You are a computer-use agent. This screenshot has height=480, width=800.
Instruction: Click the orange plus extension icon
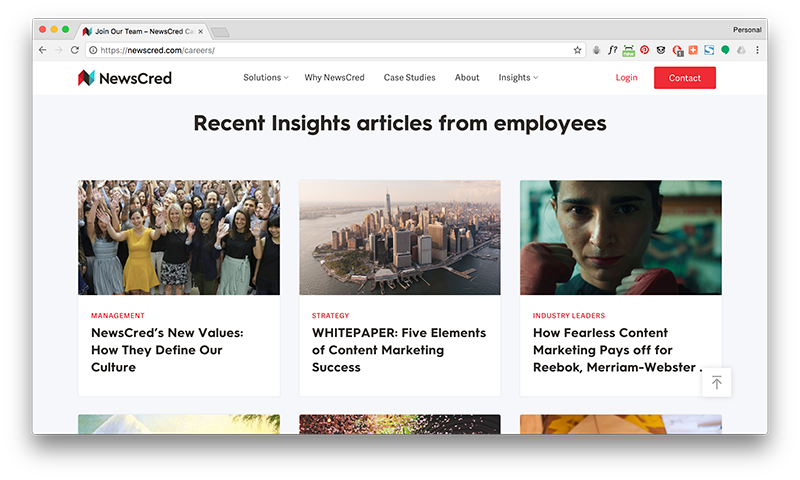[693, 49]
